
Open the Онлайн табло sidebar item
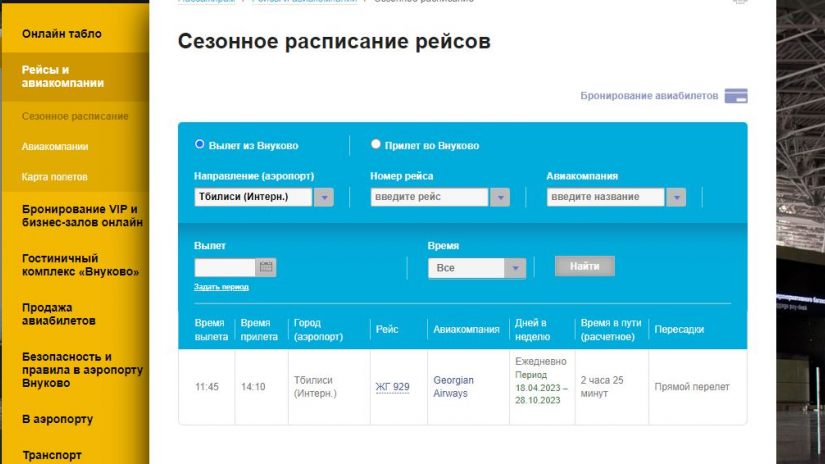[62, 34]
